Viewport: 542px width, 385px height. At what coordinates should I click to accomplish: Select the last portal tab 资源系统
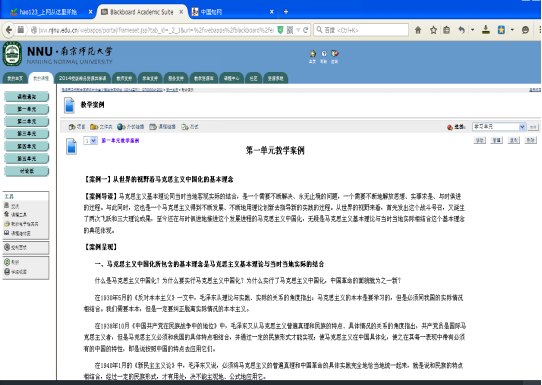point(275,78)
